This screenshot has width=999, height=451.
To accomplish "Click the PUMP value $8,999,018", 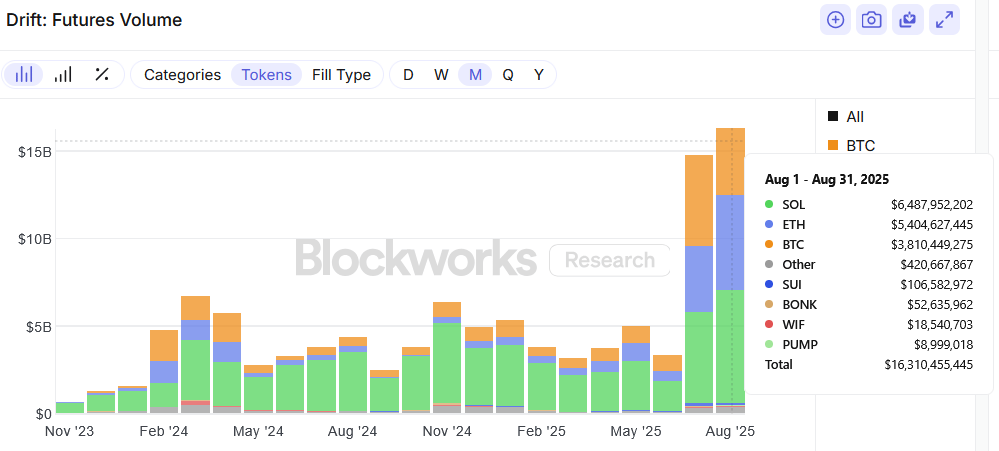I will tap(943, 345).
